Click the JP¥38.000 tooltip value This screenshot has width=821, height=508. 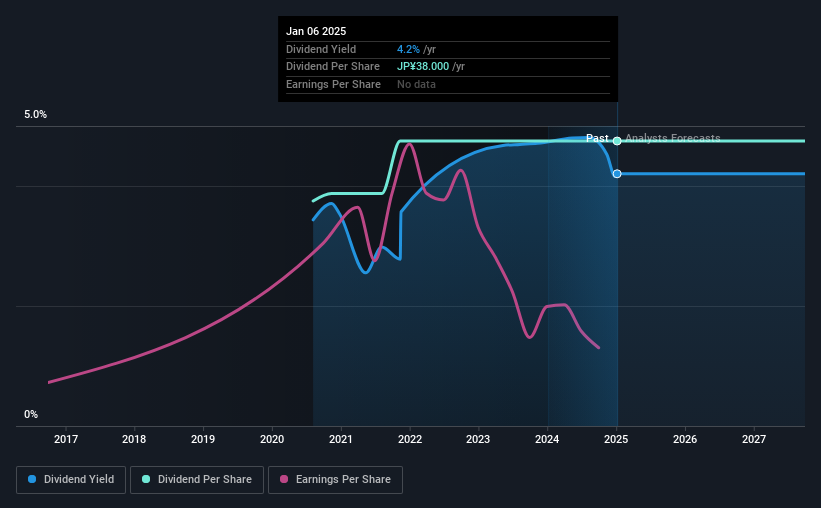[423, 67]
